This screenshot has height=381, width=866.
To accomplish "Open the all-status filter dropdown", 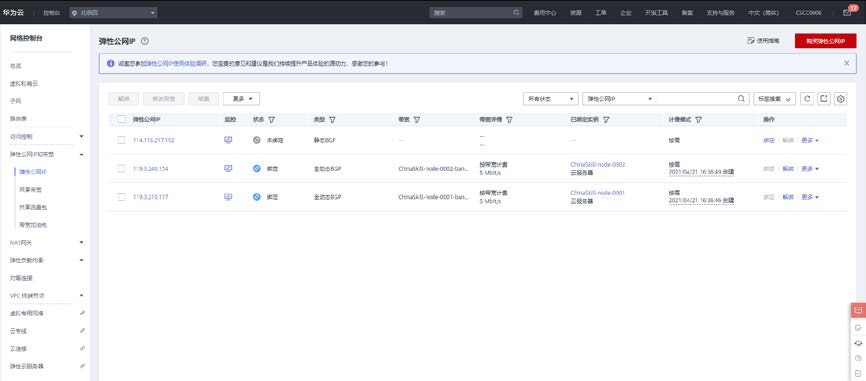I will pos(551,99).
